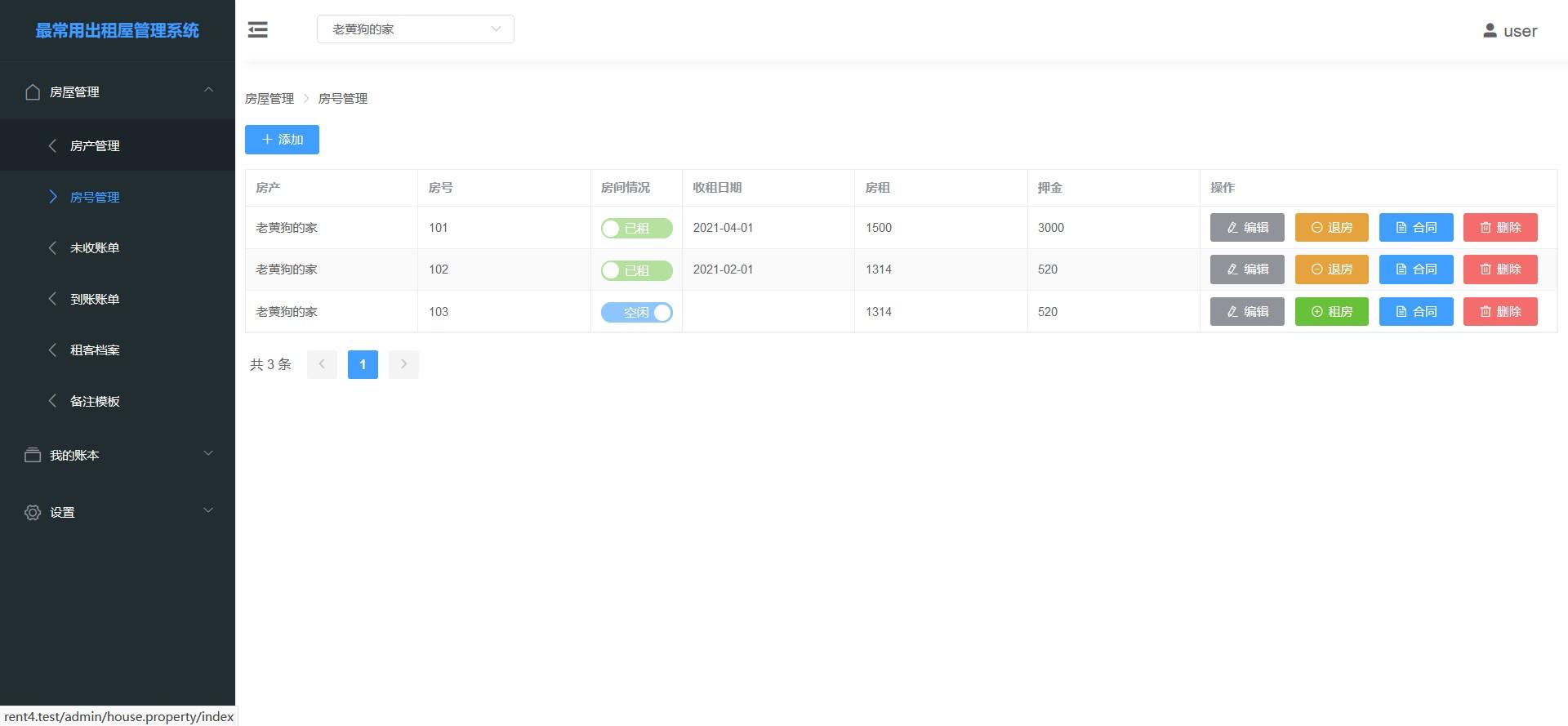This screenshot has width=1568, height=726.
Task: Click 房屋管理 breadcrumb link
Action: (269, 99)
